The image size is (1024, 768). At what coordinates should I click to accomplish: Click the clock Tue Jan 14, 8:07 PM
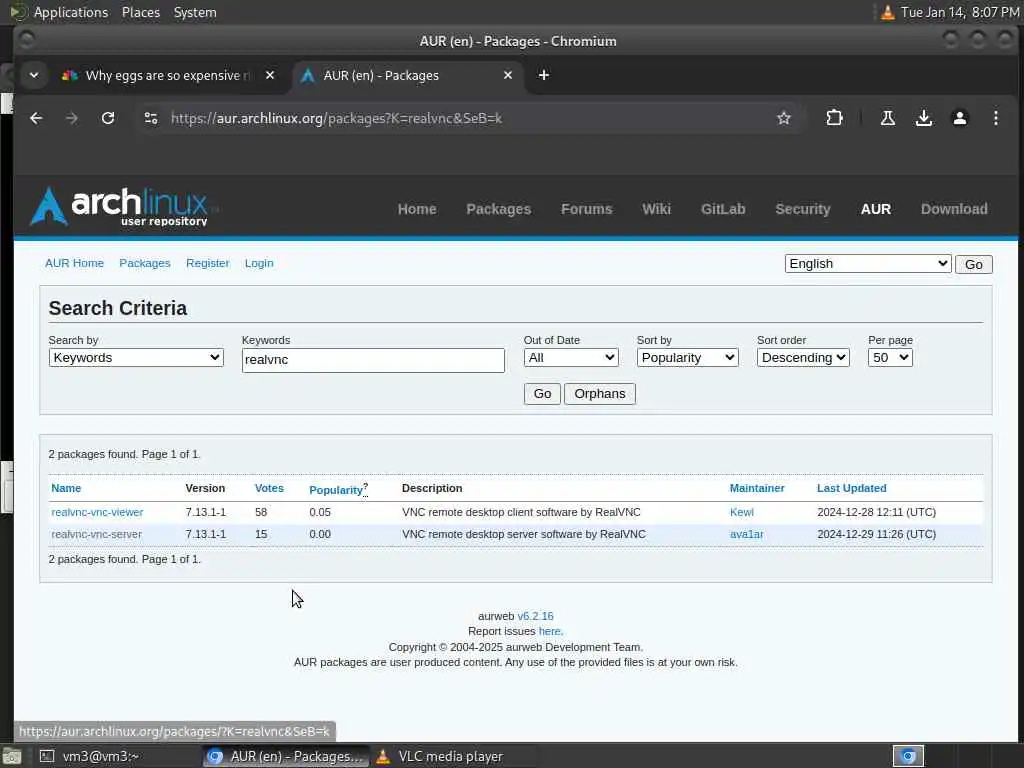click(959, 12)
